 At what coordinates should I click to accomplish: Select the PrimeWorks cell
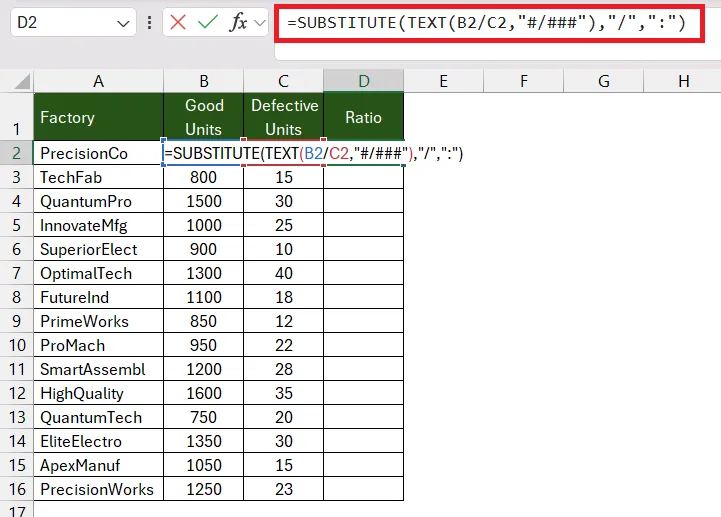click(x=98, y=321)
